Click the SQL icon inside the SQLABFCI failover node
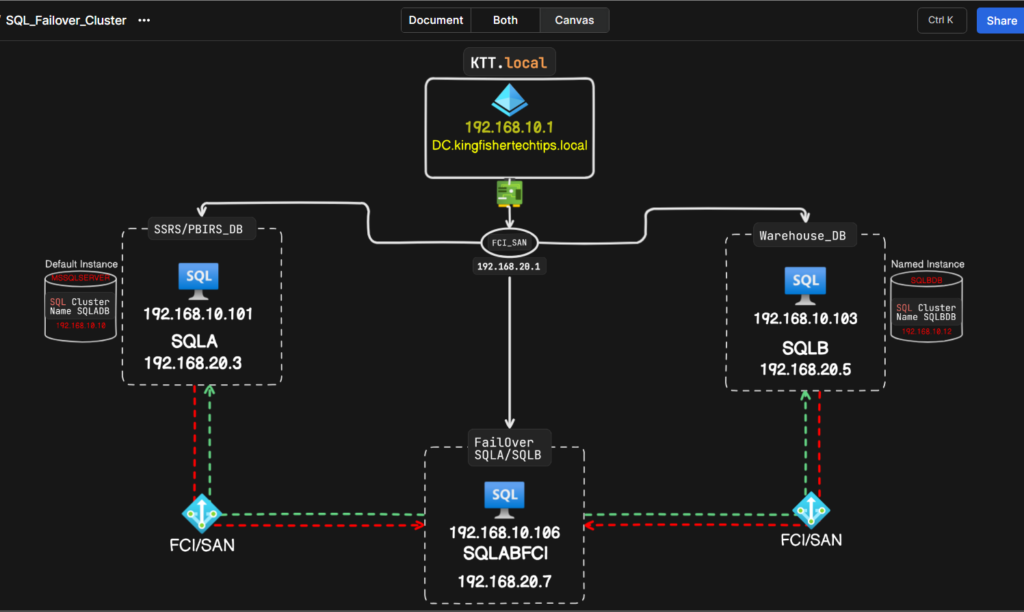The width and height of the screenshot is (1024, 612). (504, 496)
